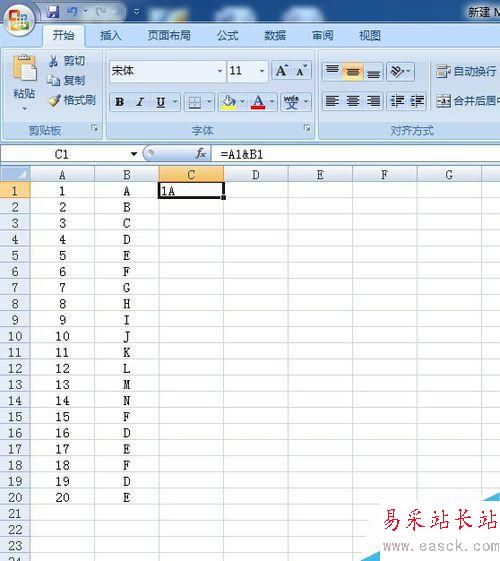The image size is (500, 561).
Task: Expand the underline style dropdown arrow
Action: pos(175,102)
